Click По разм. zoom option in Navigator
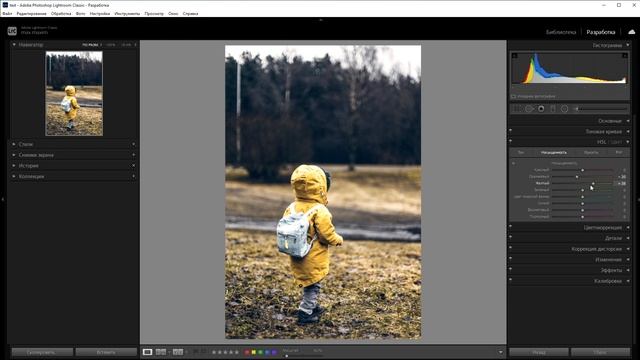Viewport: 640px width, 360px height. tap(90, 45)
